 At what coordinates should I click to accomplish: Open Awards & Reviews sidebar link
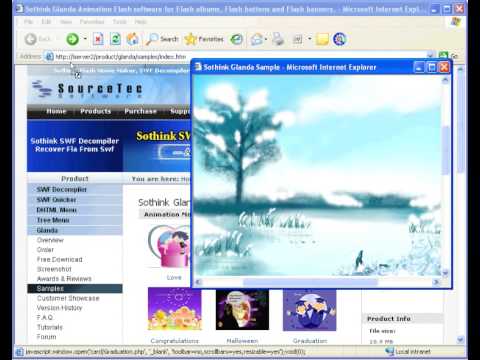click(64, 279)
